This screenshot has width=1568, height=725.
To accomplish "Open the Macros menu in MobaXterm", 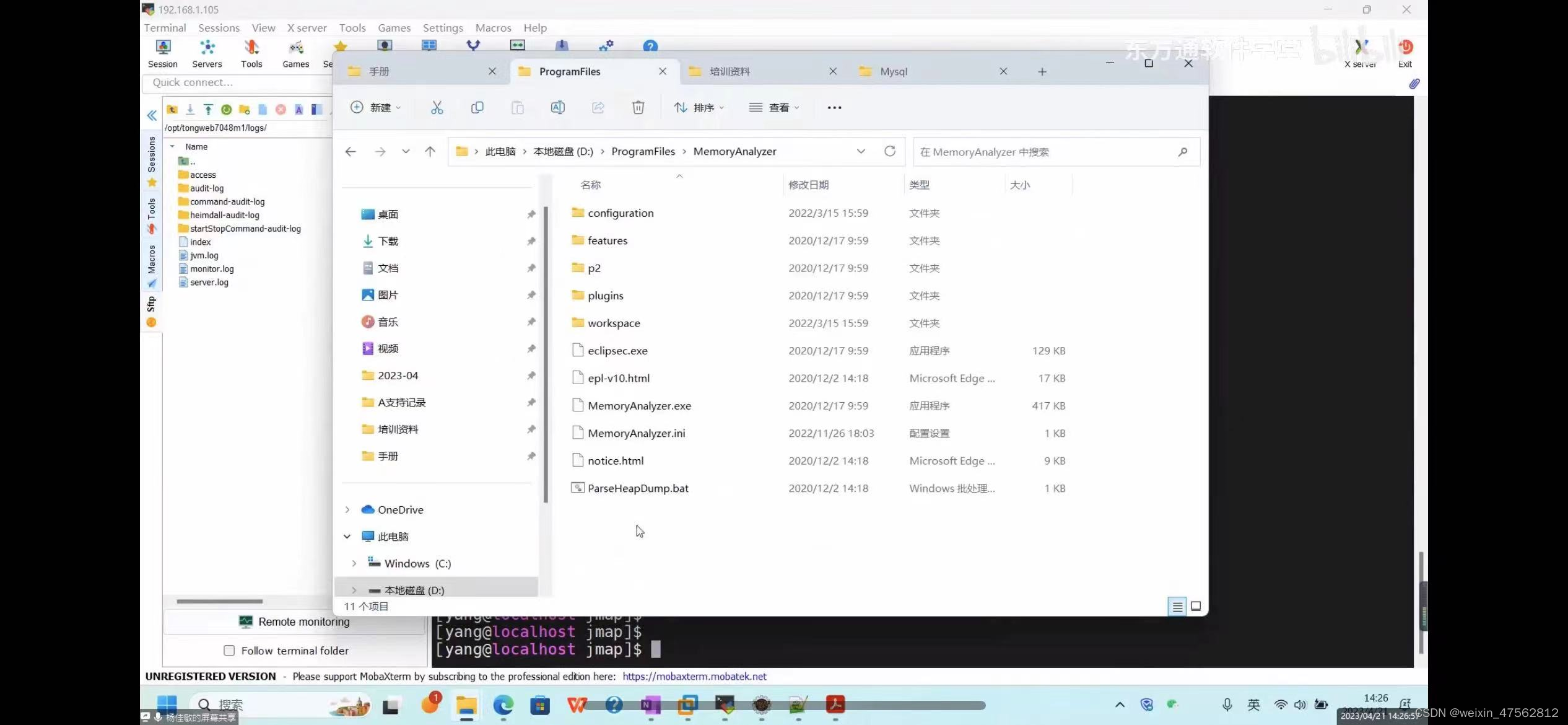I will coord(493,28).
